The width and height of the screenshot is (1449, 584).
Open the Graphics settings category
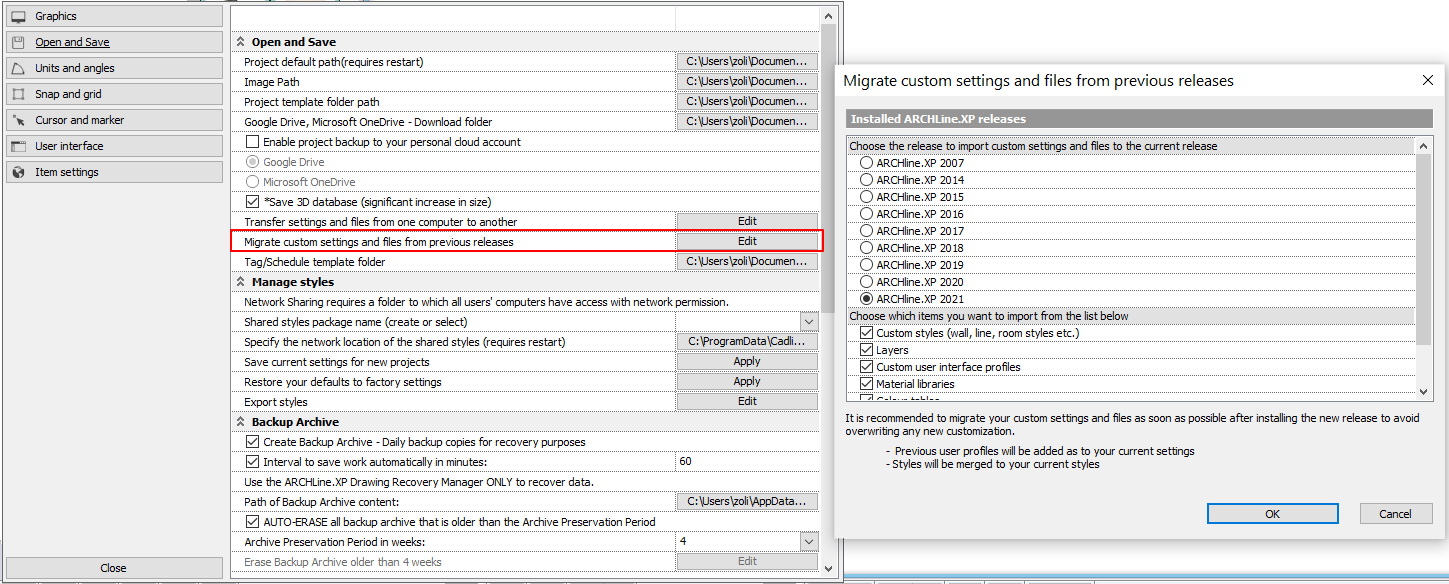click(x=114, y=16)
